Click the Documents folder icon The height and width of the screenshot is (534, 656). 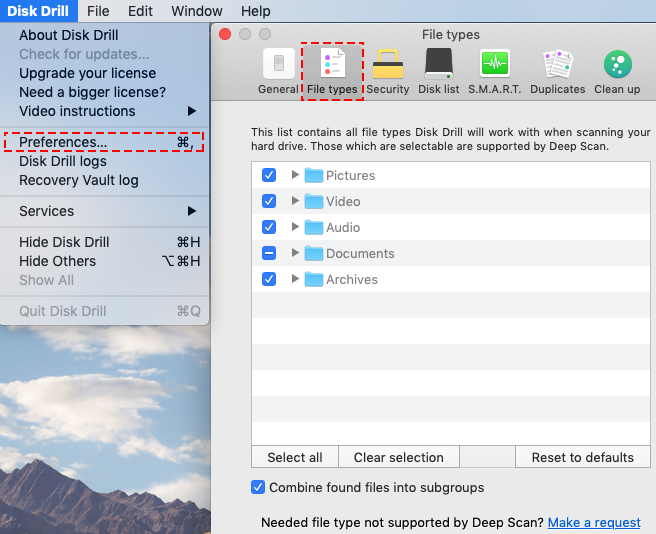(x=314, y=253)
